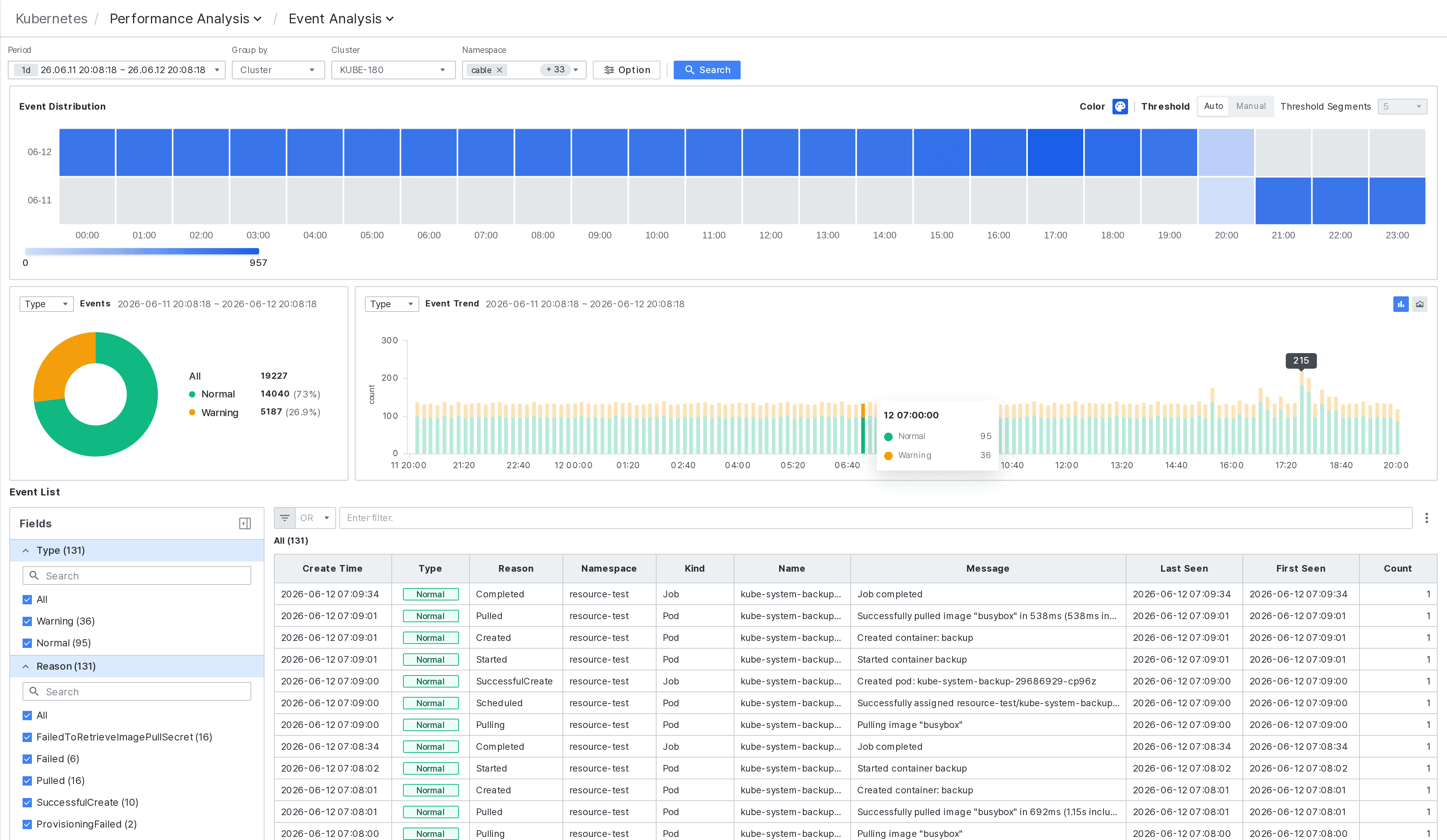Screen dimensions: 1447x840
Task: Click the Enter filter input field
Action: (x=875, y=518)
